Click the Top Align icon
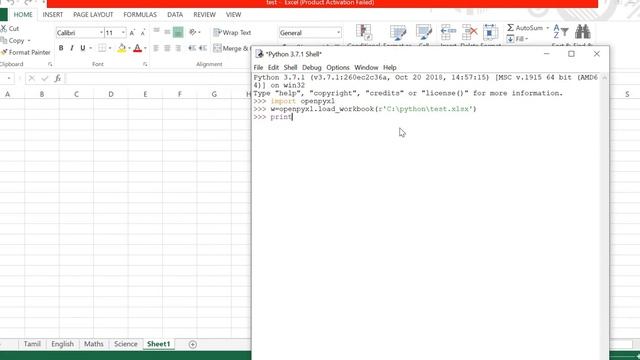The height and width of the screenshot is (360, 640). 156,32
